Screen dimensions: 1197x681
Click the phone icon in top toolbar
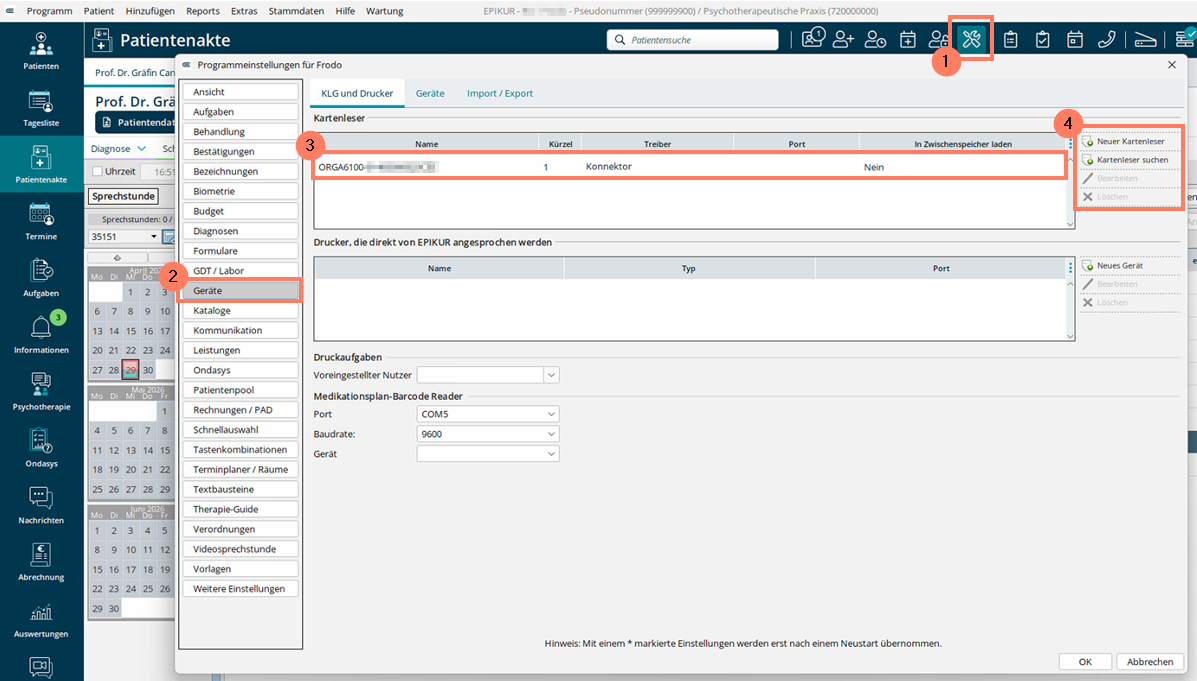1106,39
